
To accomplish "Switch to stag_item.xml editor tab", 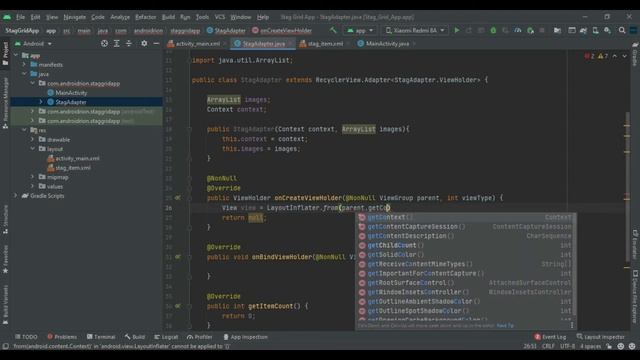I will tap(325, 44).
